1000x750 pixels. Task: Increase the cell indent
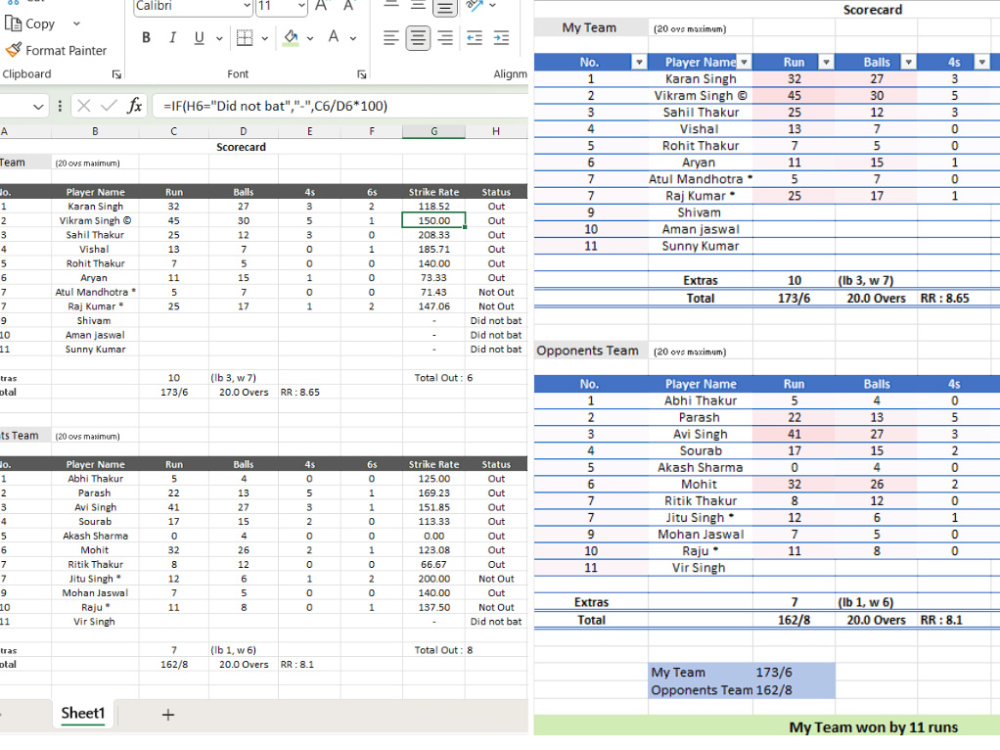click(x=501, y=38)
